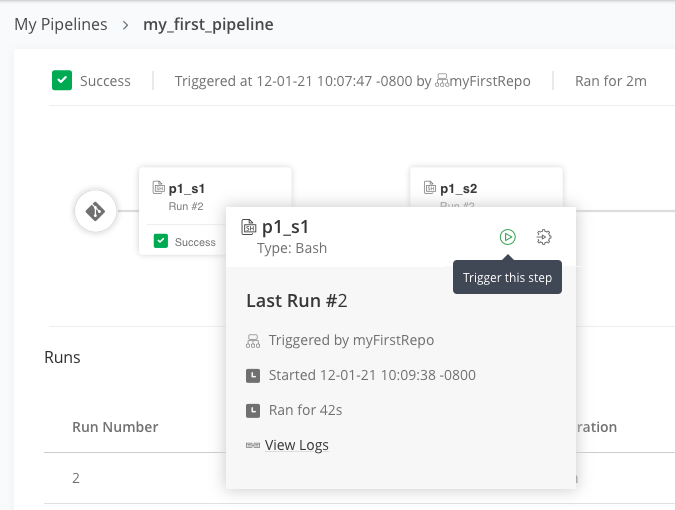Click popup header p1_s1 step type icon
The height and width of the screenshot is (510, 675).
point(250,228)
